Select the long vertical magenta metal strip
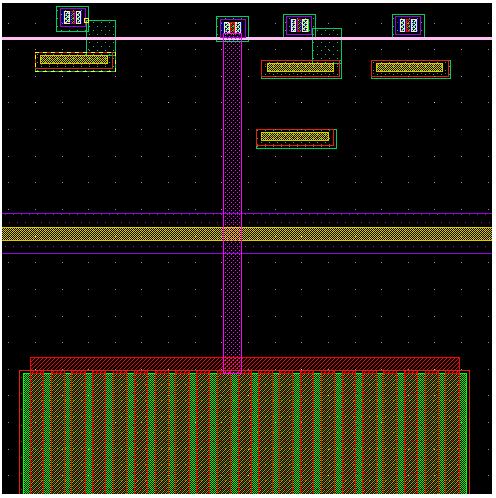The height and width of the screenshot is (498, 496). point(232,203)
